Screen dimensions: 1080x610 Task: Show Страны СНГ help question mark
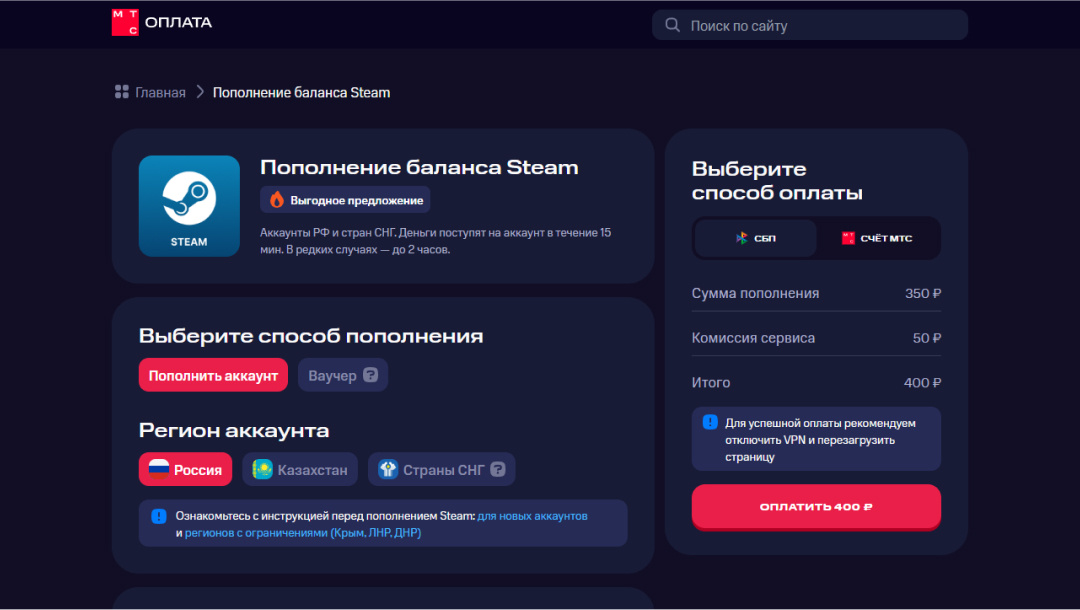[498, 469]
